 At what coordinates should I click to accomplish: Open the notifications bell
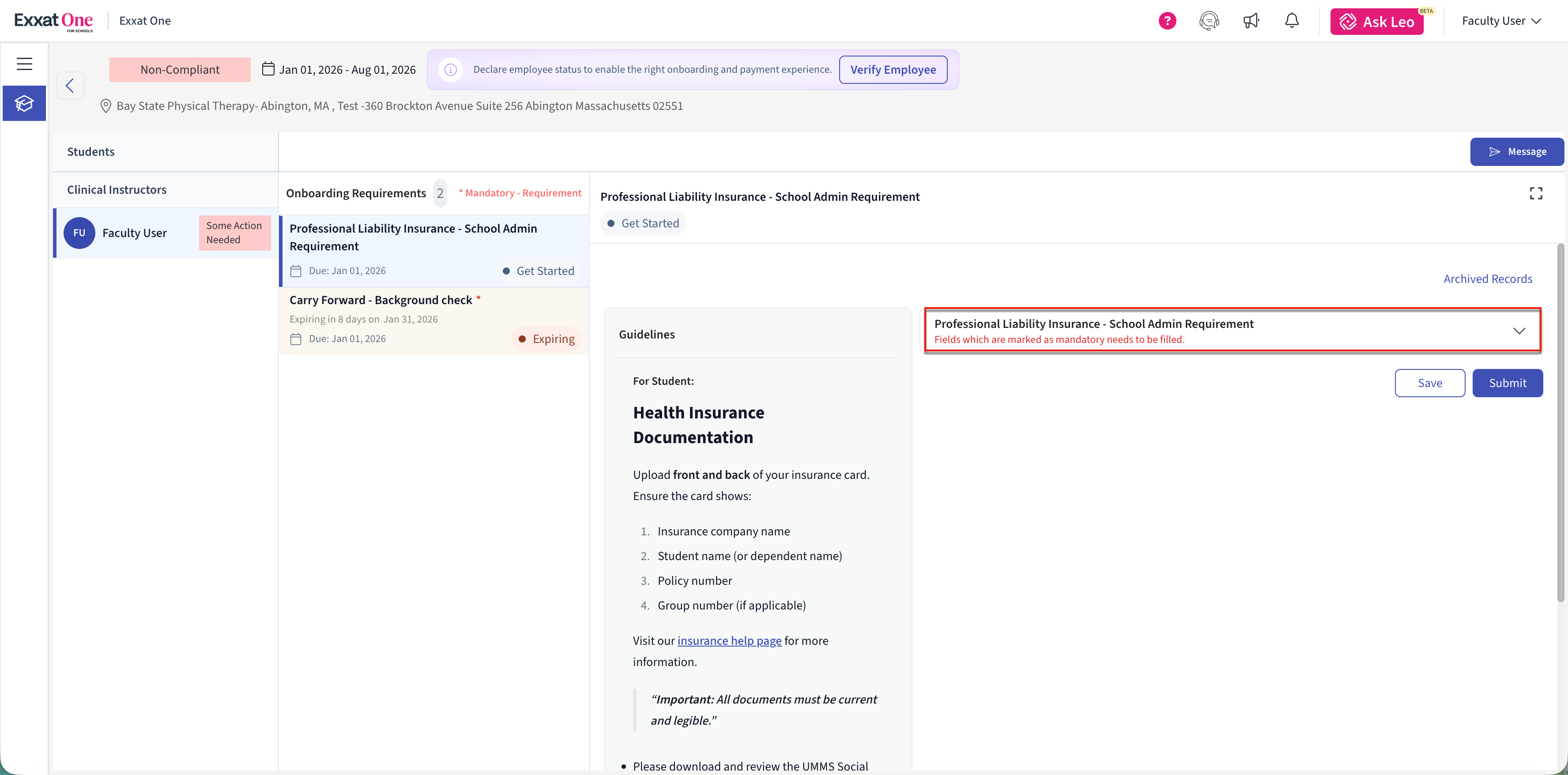click(x=1292, y=21)
